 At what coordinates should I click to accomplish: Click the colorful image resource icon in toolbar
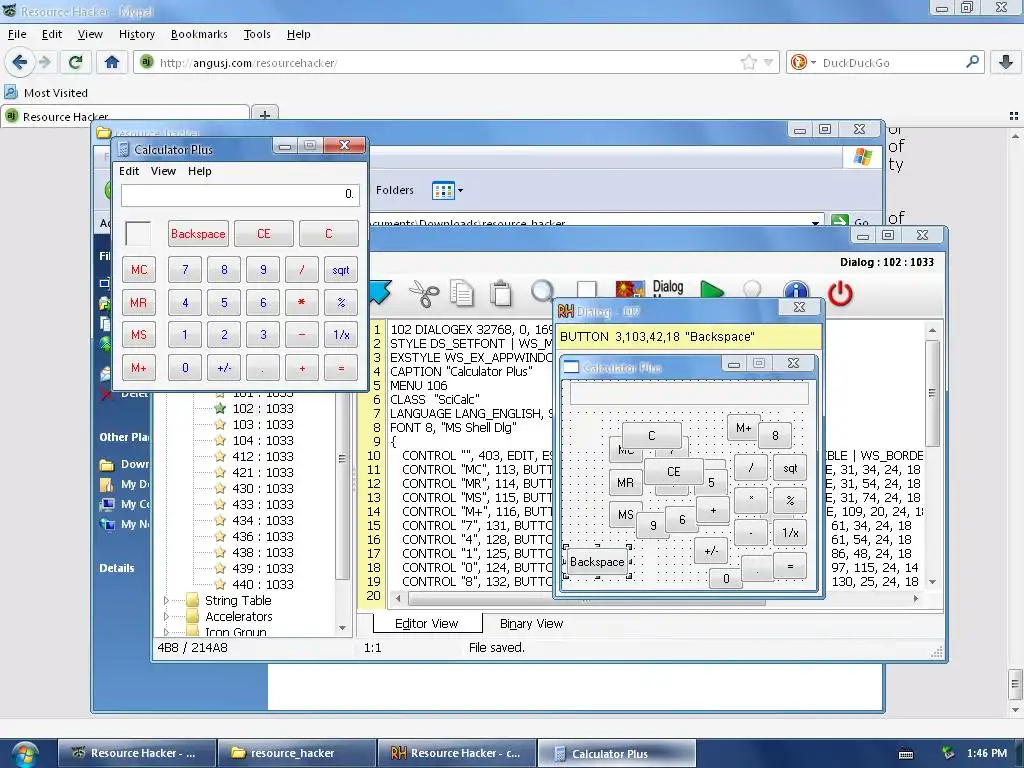(x=630, y=290)
